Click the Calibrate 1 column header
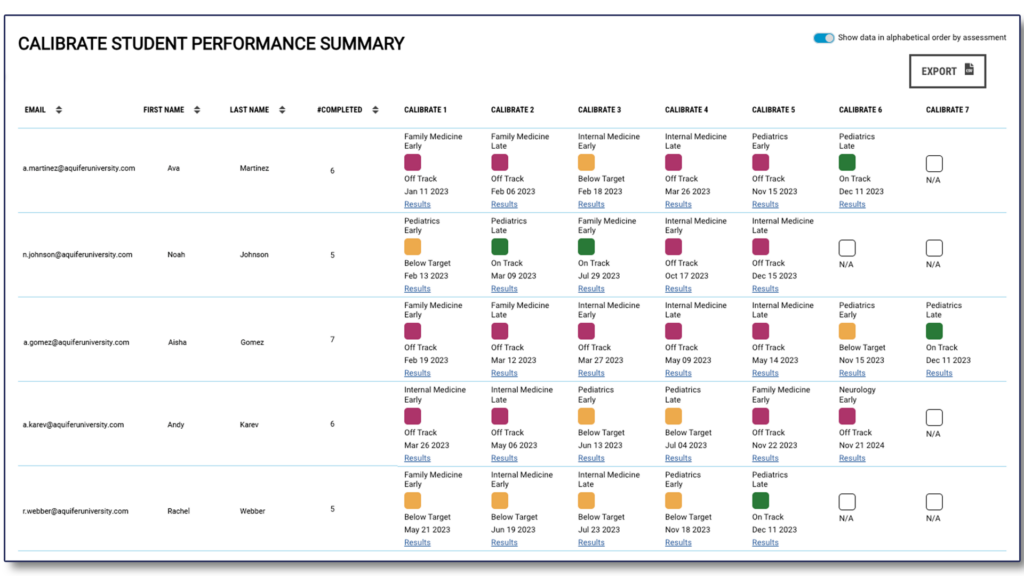 pyautogui.click(x=425, y=110)
